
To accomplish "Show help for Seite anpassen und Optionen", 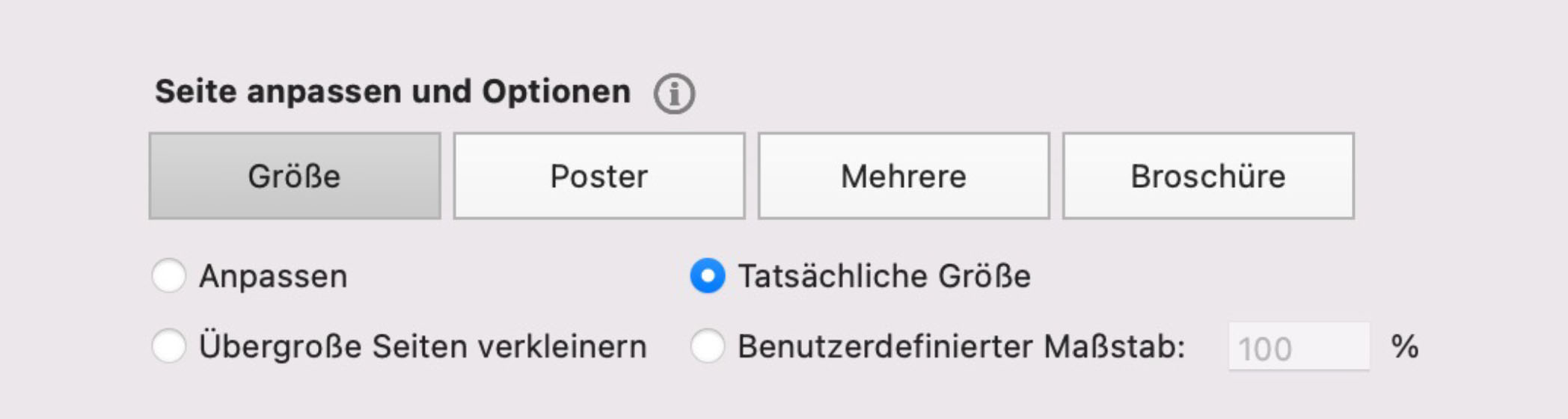I will point(674,94).
